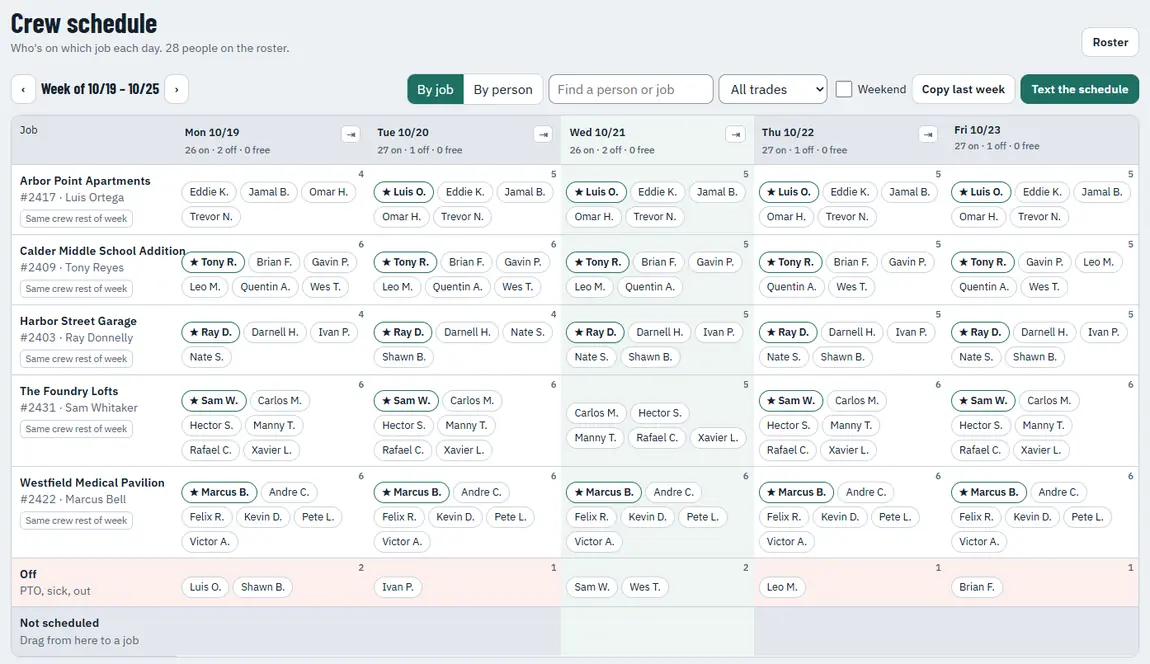Select Tony R. lead chip on Monday Calder
Viewport: 1150px width, 664px height.
[x=213, y=263]
